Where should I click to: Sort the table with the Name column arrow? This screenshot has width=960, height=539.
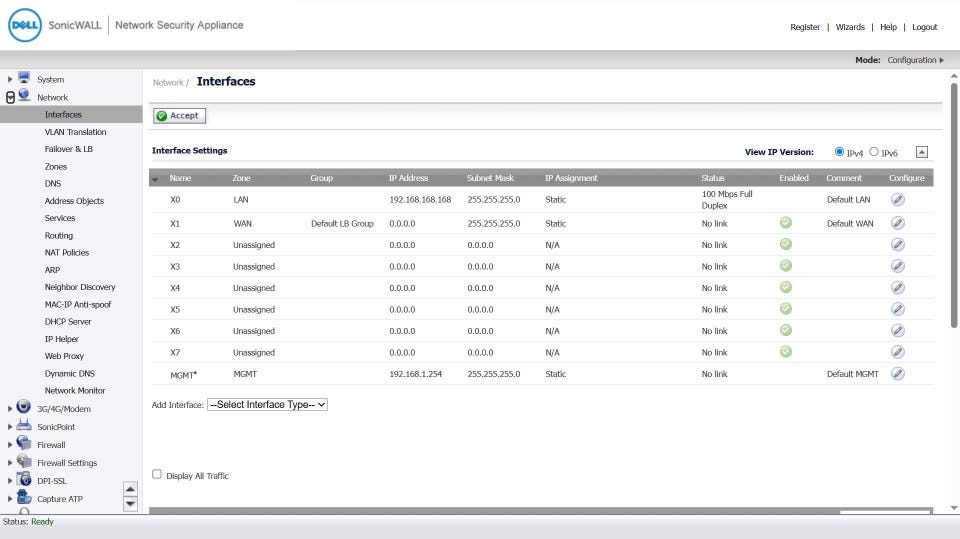tap(156, 179)
